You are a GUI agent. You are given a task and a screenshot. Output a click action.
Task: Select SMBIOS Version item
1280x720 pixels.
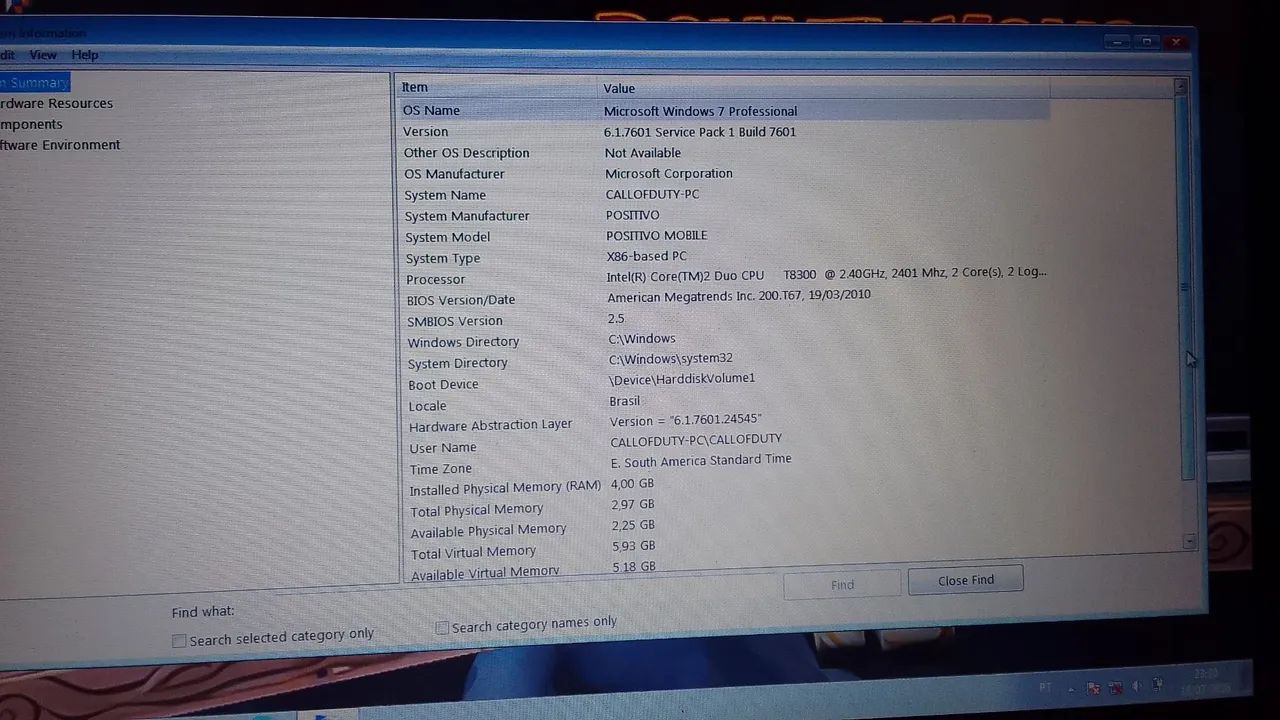pyautogui.click(x=455, y=321)
